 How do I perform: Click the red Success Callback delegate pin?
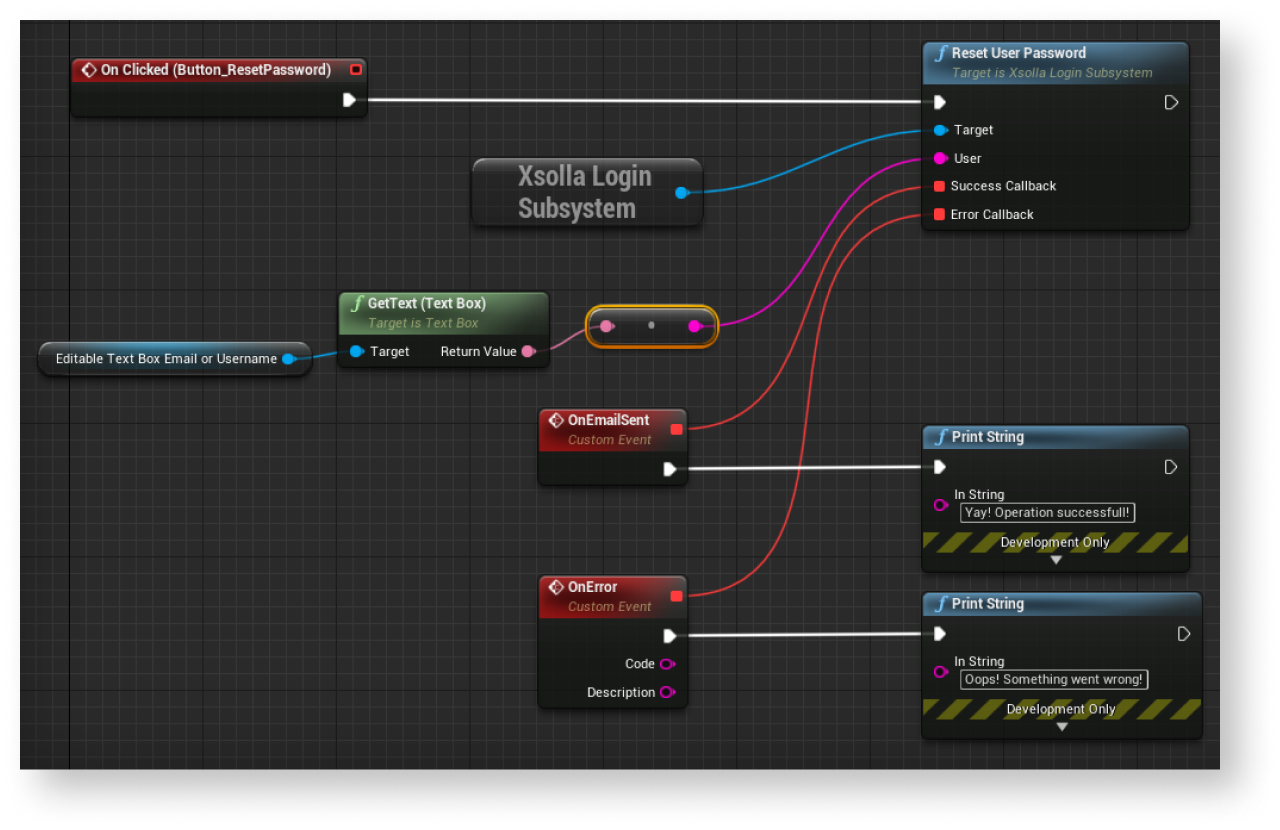939,186
